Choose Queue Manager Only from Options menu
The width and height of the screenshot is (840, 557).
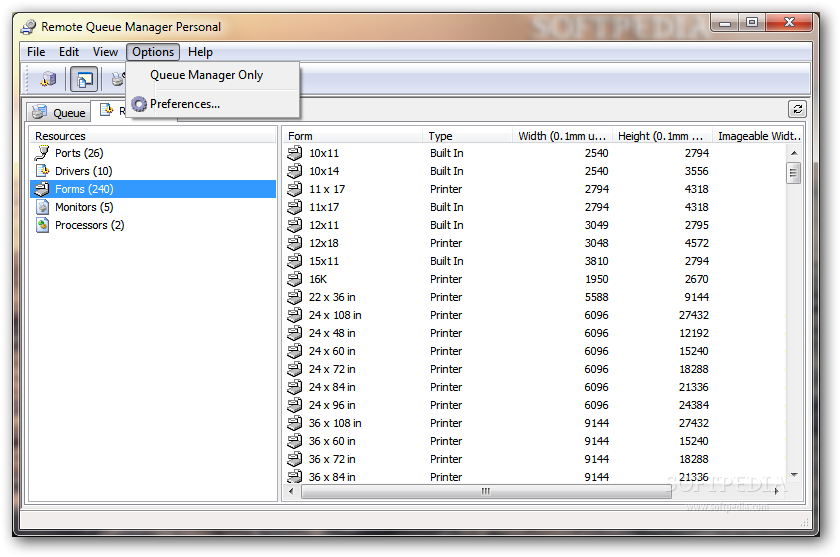pyautogui.click(x=206, y=75)
